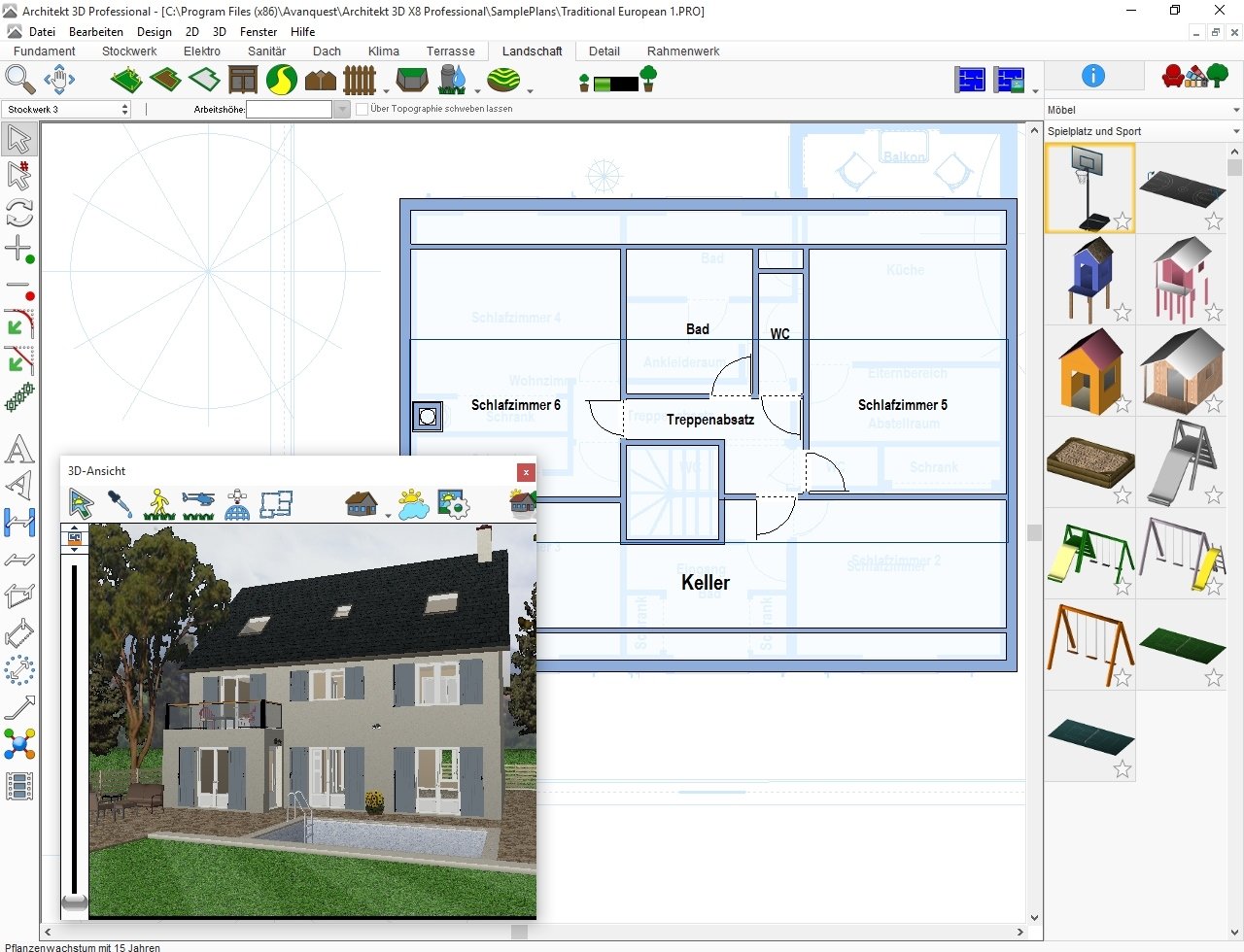The width and height of the screenshot is (1244, 952).
Task: Select the magnifier zoom tool
Action: pyautogui.click(x=19, y=79)
